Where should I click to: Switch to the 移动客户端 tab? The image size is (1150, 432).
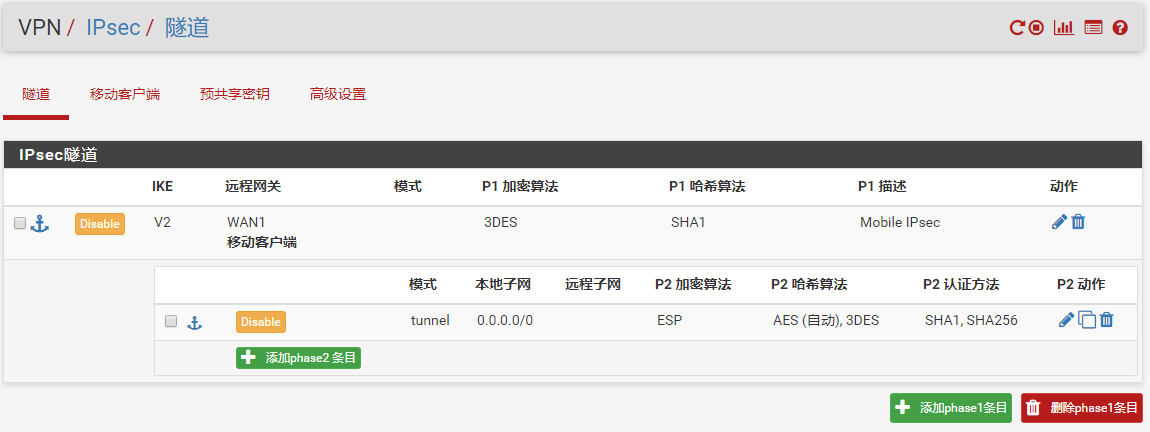click(125, 95)
